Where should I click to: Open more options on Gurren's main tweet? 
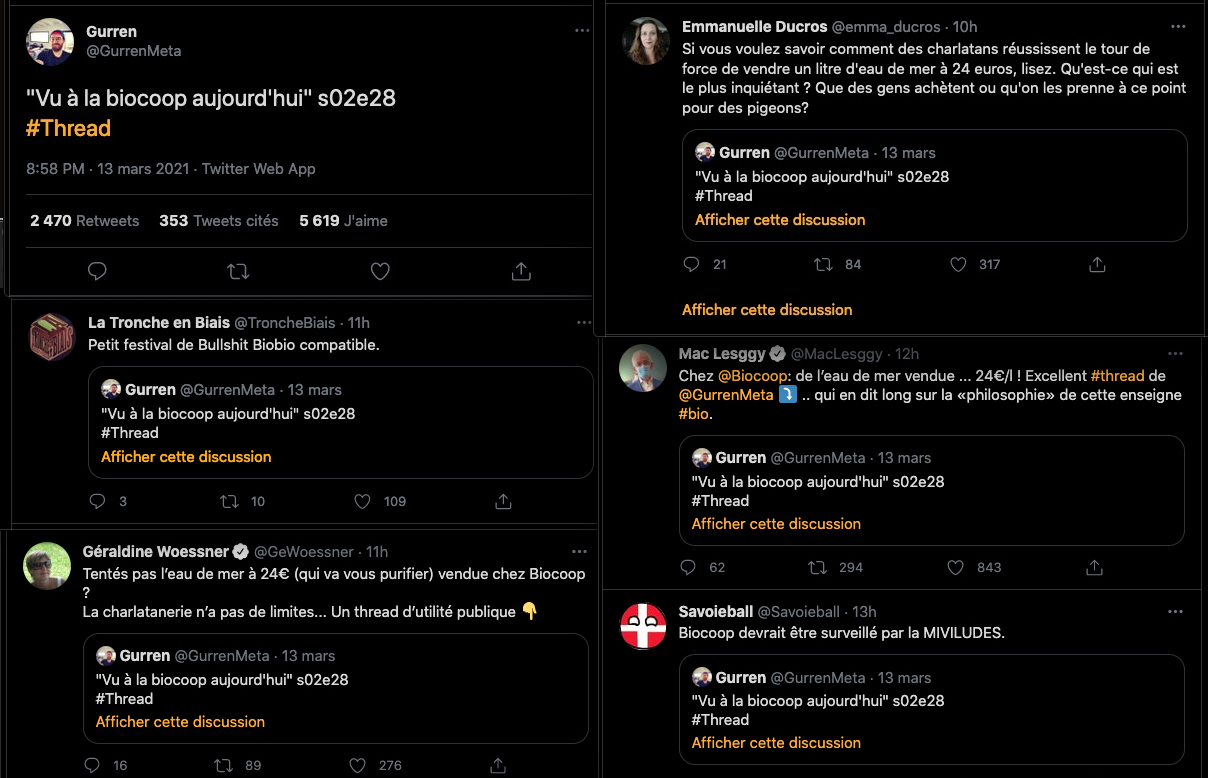point(582,31)
